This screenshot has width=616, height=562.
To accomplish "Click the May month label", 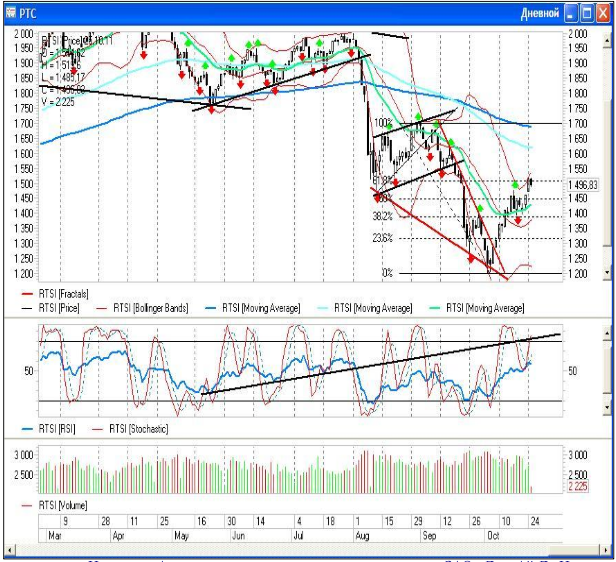I will pos(181,536).
